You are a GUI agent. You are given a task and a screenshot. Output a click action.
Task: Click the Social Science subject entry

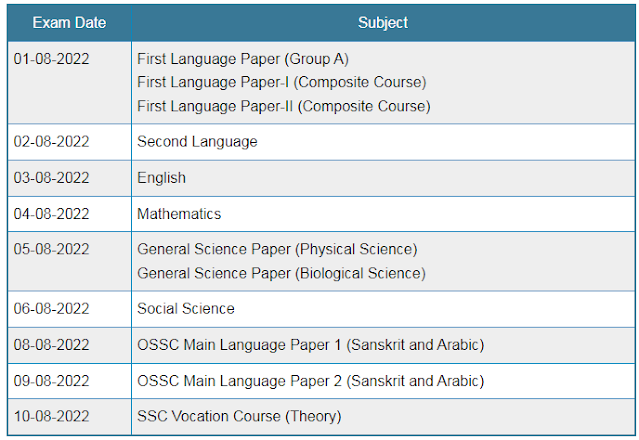186,309
